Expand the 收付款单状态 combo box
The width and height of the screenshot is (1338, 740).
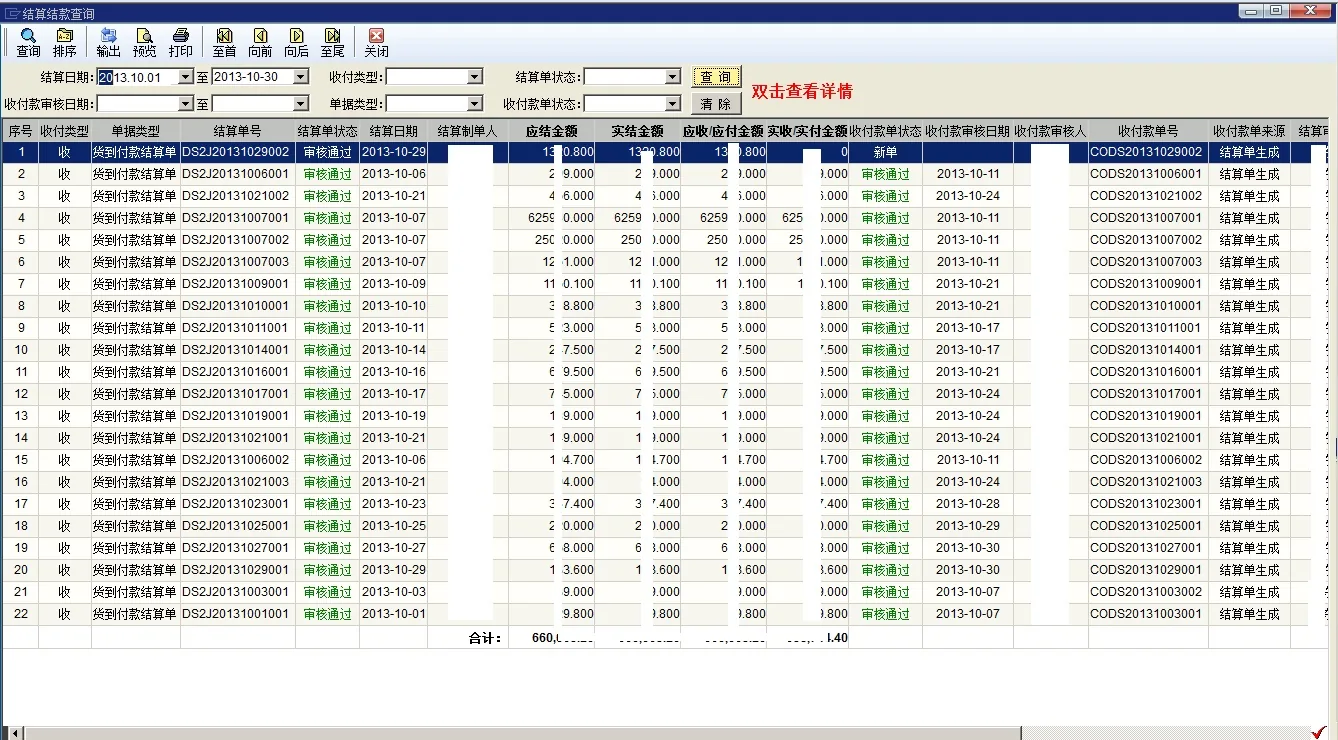click(673, 104)
